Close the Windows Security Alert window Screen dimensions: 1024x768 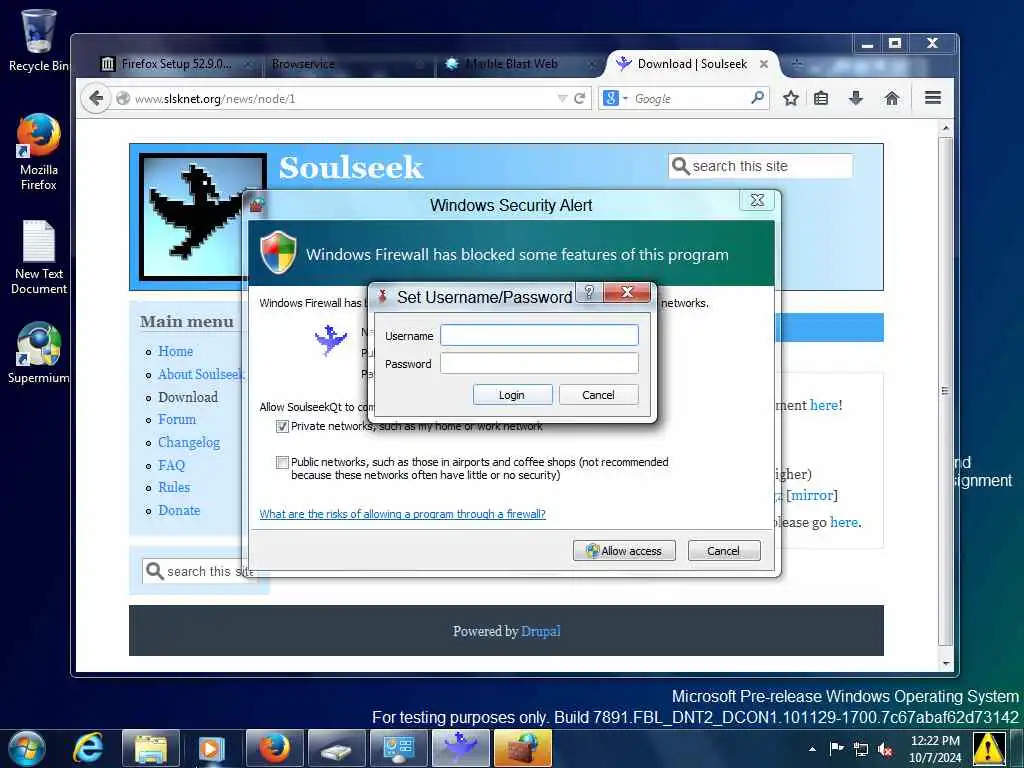pyautogui.click(x=758, y=200)
